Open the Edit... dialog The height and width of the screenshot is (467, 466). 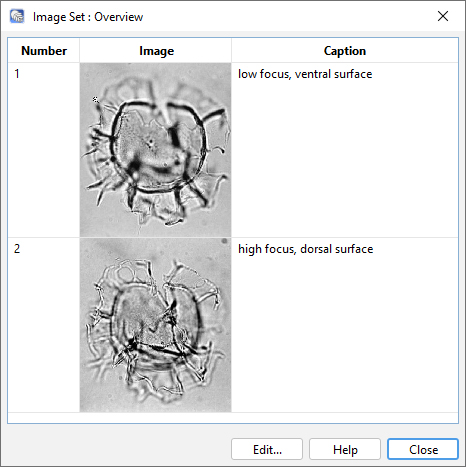coord(267,449)
